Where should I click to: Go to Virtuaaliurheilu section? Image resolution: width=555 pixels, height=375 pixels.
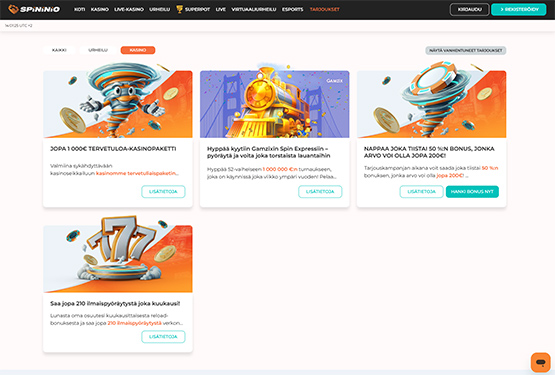coord(253,10)
